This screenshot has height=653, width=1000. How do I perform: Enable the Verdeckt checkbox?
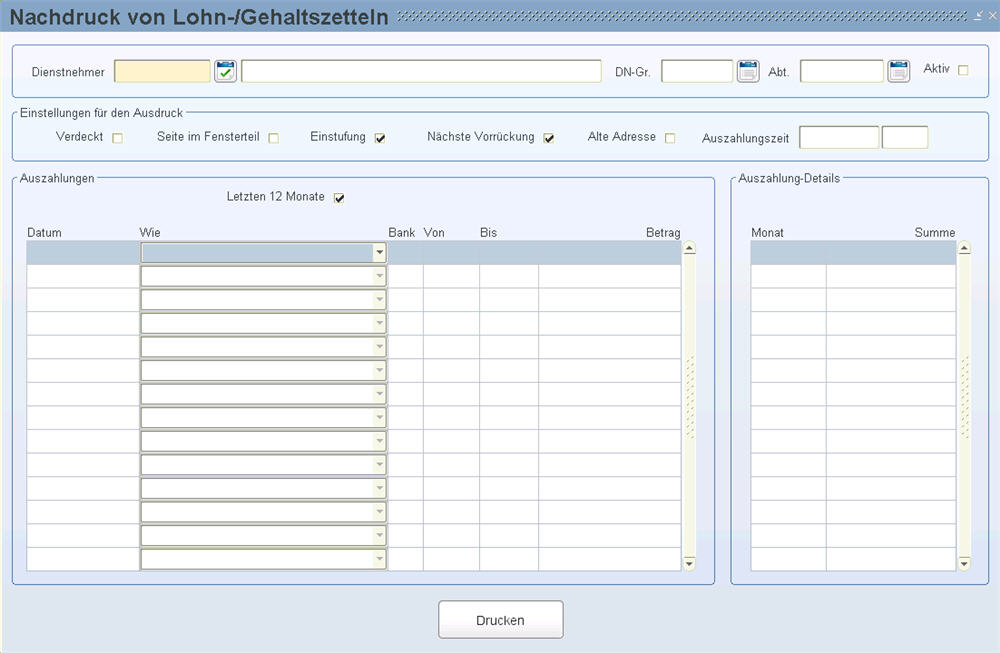pyautogui.click(x=117, y=138)
